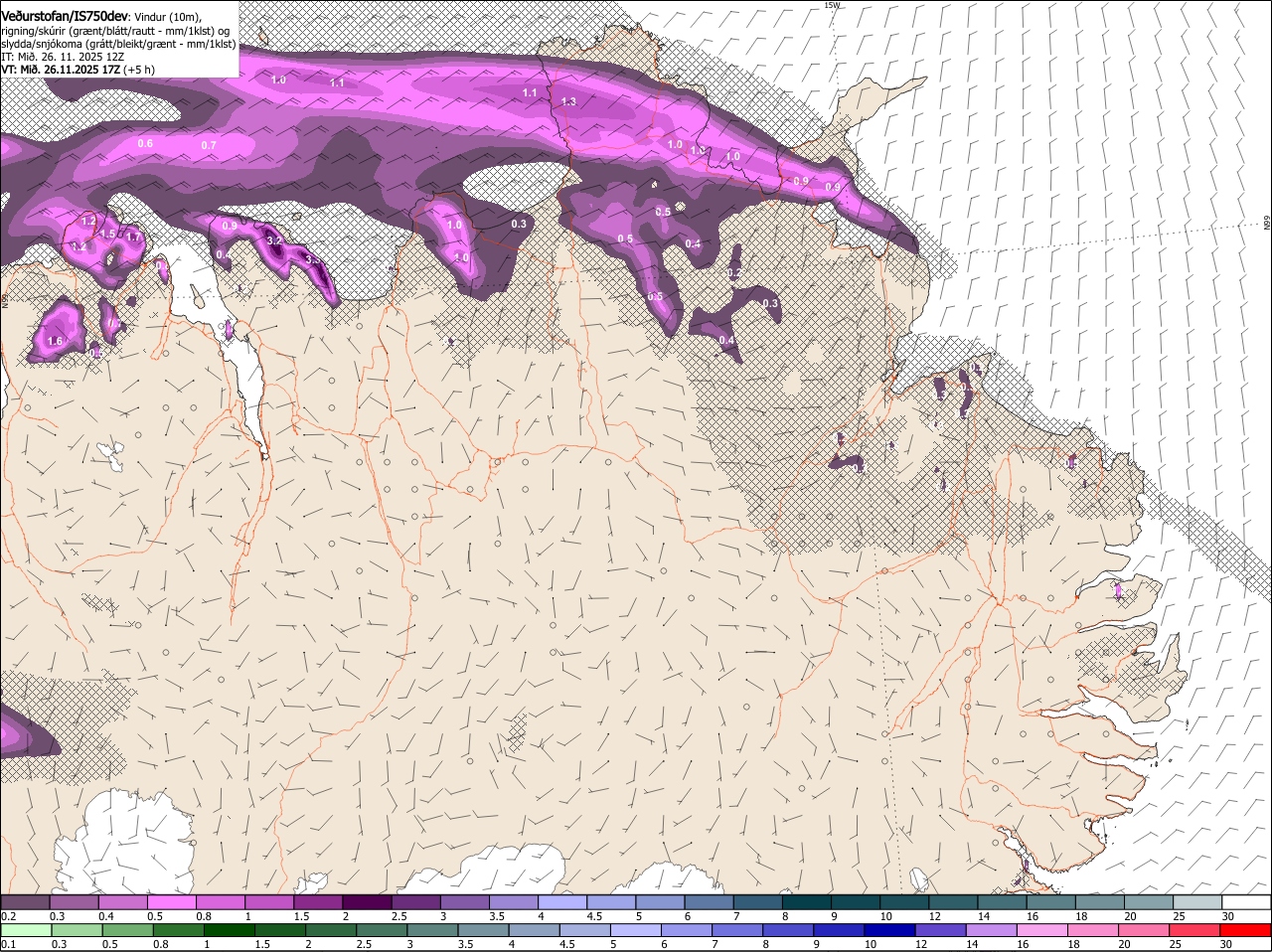The height and width of the screenshot is (952, 1272).
Task: Click the 1.6 precipitation value on the map
Action: [55, 341]
